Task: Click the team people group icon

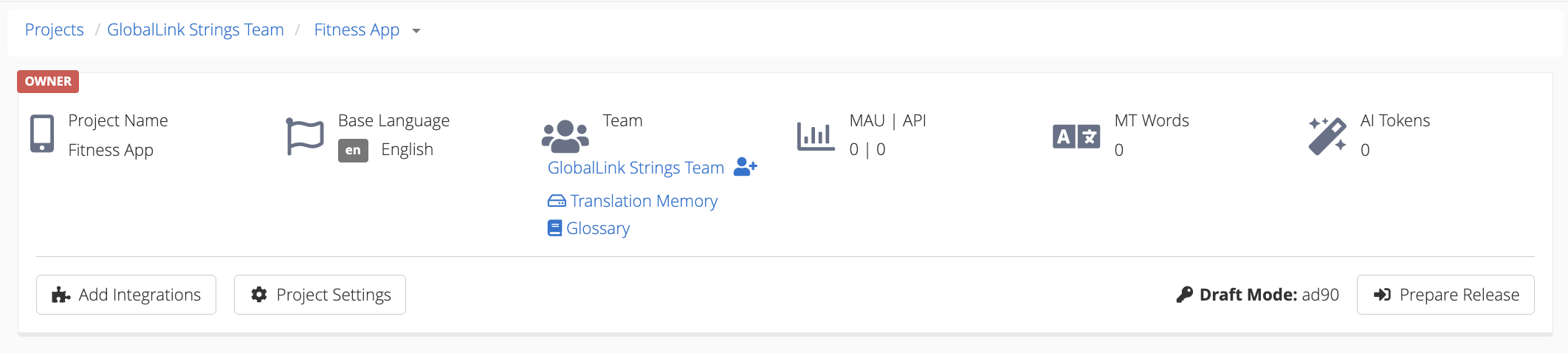Action: click(565, 135)
